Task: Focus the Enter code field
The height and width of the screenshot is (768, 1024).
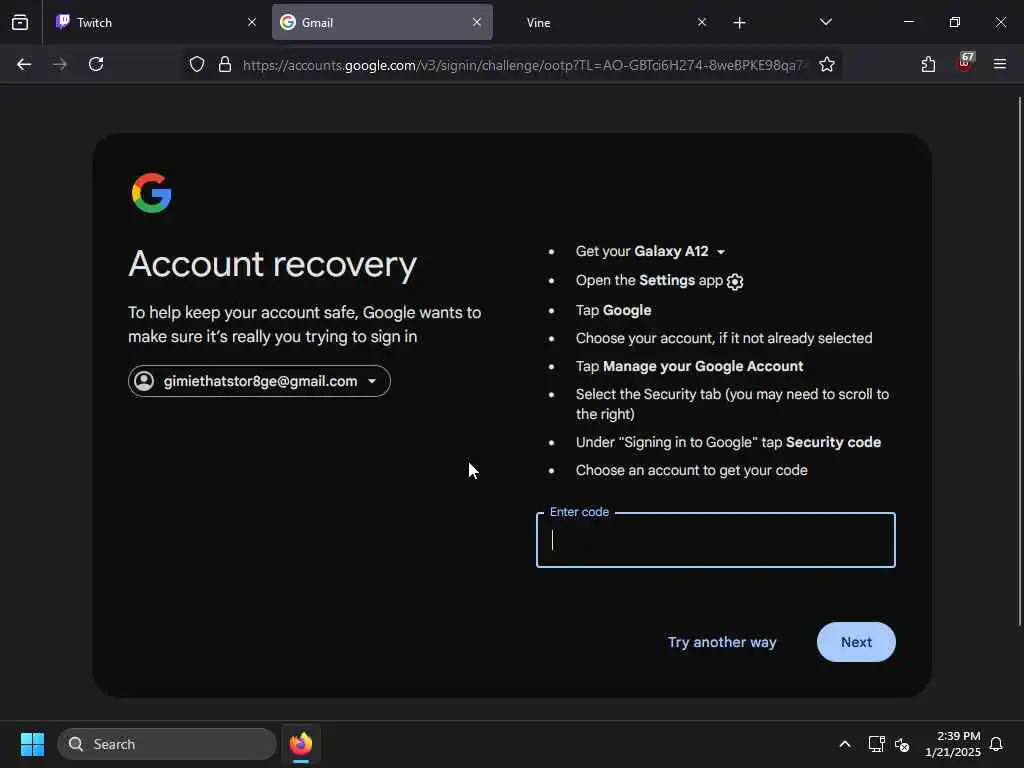Action: coord(716,540)
